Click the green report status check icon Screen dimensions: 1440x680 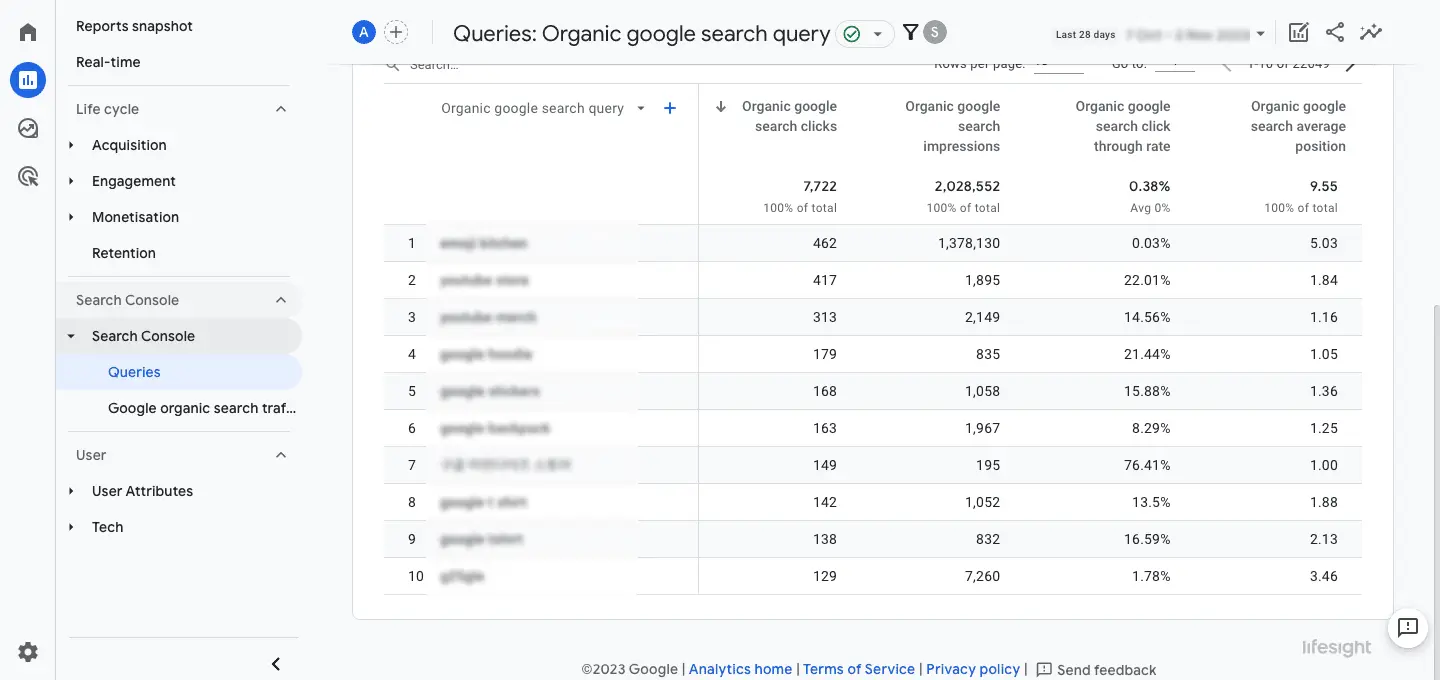pyautogui.click(x=851, y=34)
